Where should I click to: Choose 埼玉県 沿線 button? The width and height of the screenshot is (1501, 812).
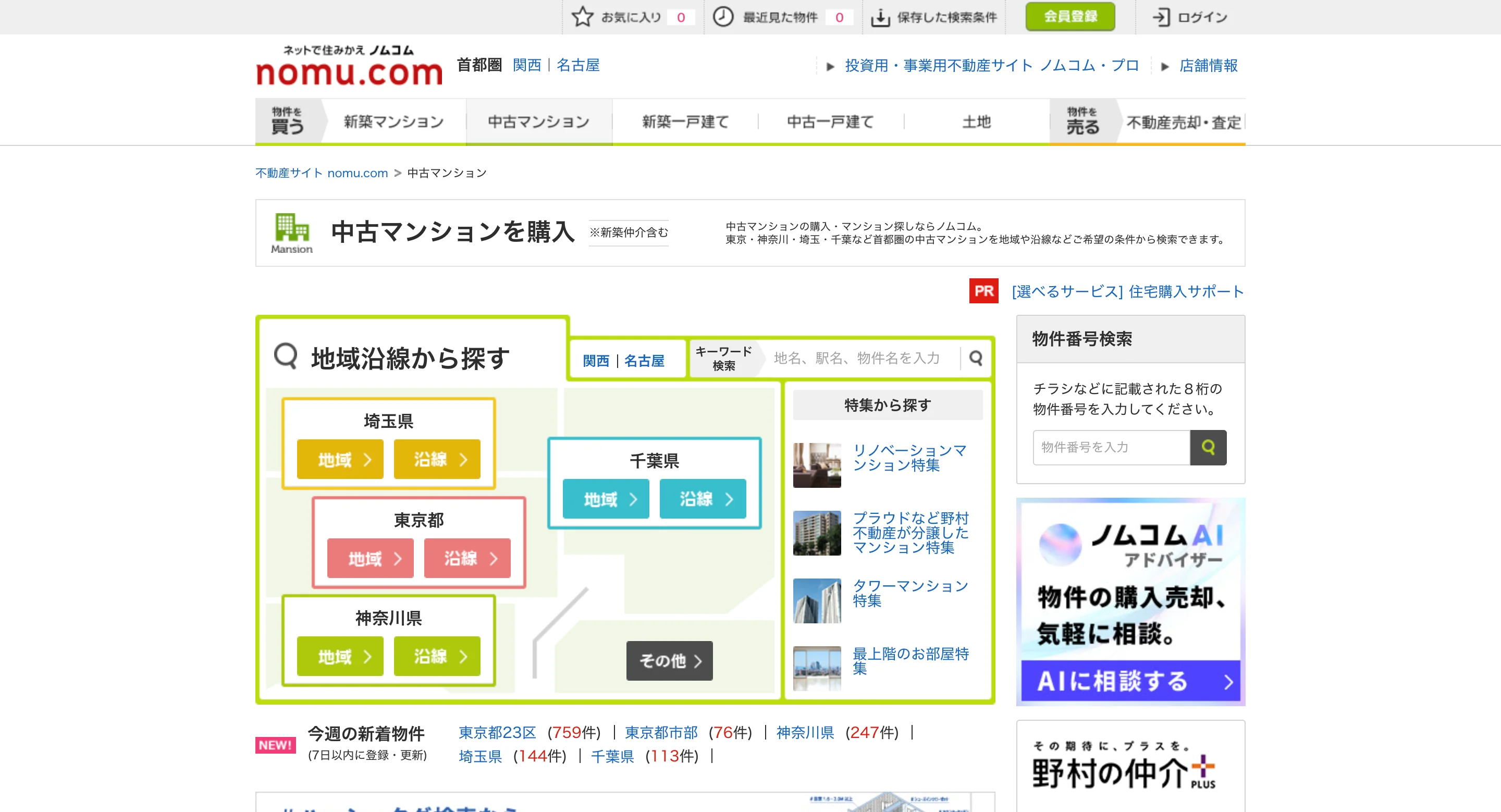pos(437,460)
